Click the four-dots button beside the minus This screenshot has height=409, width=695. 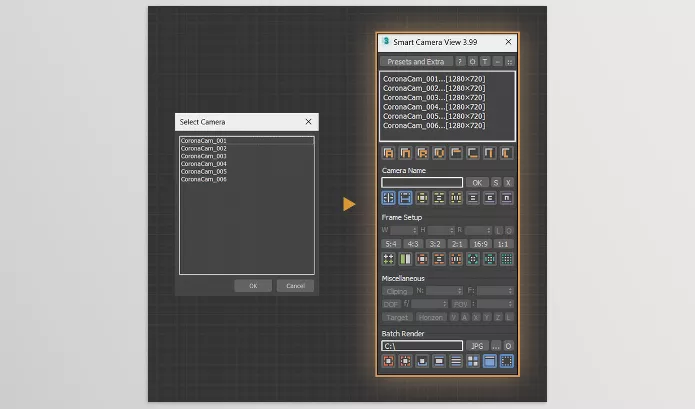tap(510, 62)
